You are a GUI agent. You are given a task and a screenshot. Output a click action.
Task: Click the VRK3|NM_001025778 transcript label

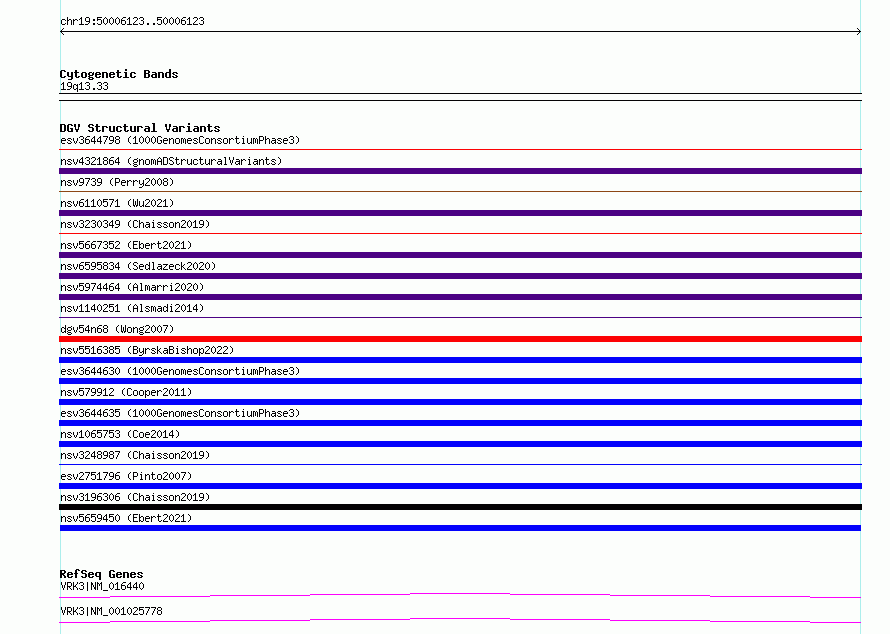111,611
